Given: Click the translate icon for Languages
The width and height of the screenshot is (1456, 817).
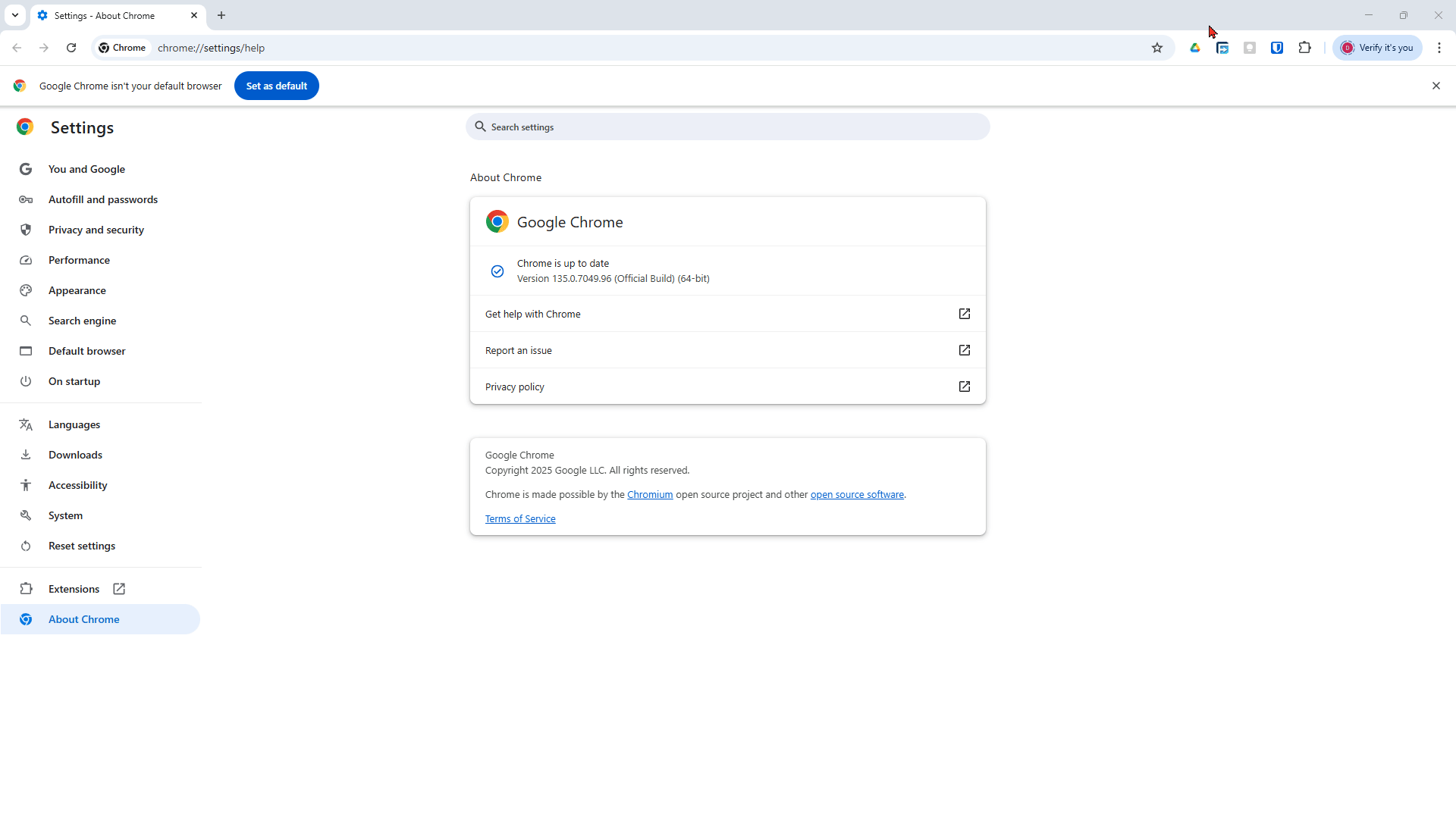Looking at the screenshot, I should pos(26,424).
